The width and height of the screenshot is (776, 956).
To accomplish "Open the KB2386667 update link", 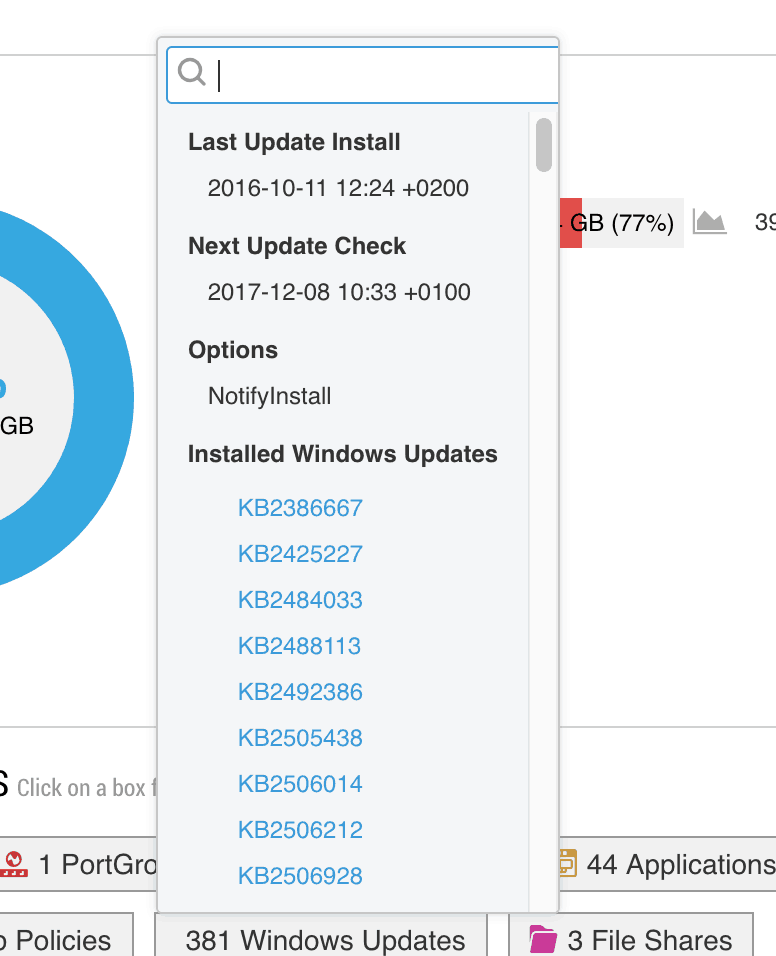I will (x=300, y=508).
